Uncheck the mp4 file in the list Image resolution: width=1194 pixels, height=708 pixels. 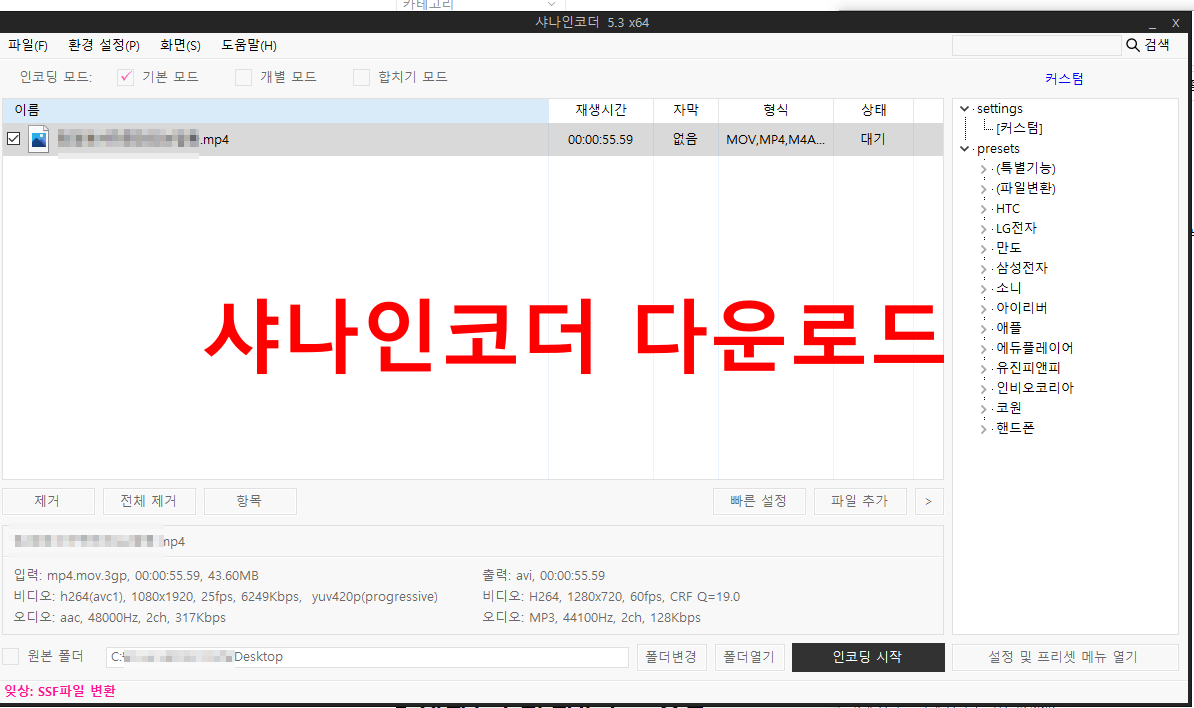tap(13, 139)
